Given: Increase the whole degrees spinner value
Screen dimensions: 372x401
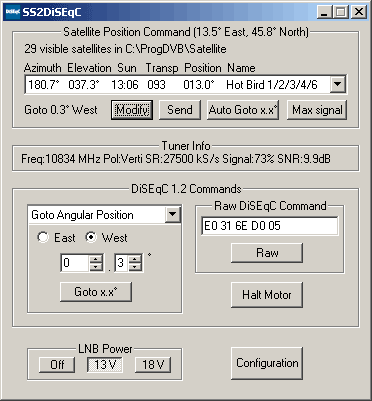Looking at the screenshot, I should point(96,259).
